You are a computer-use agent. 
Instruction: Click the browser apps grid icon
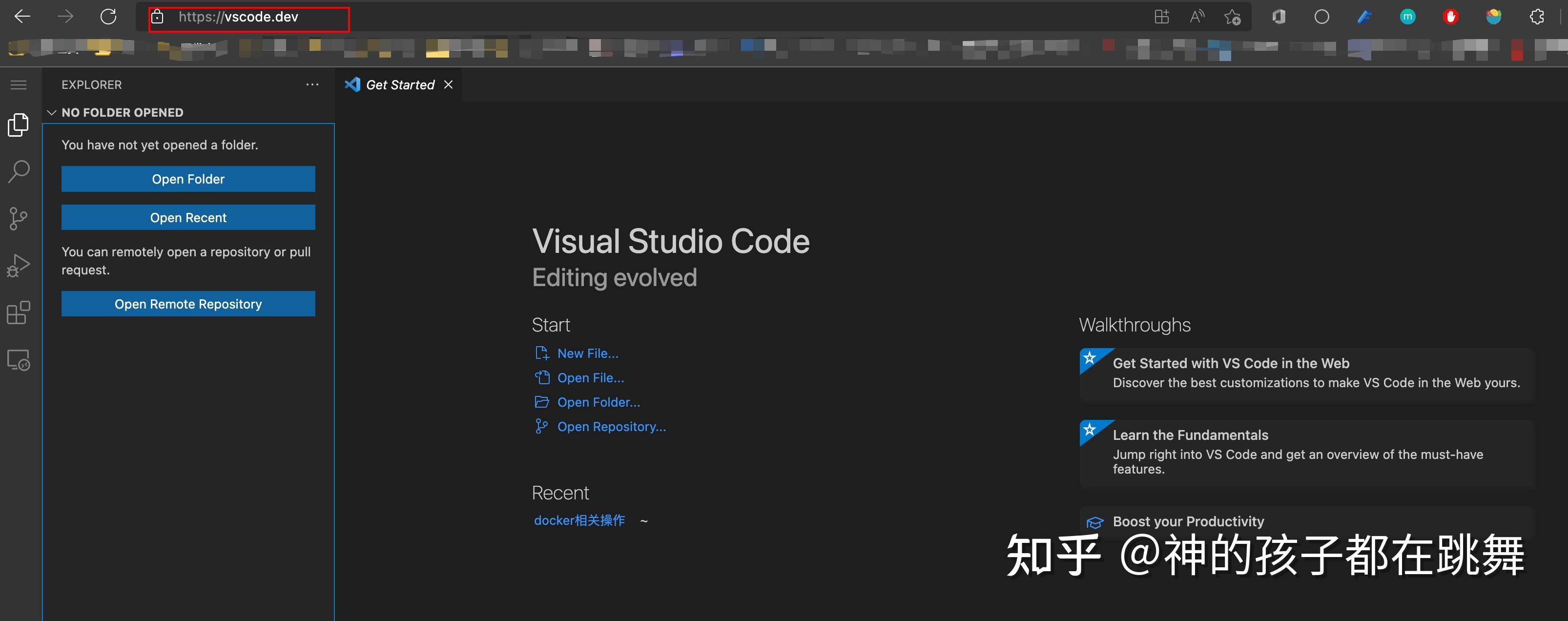coord(1161,17)
